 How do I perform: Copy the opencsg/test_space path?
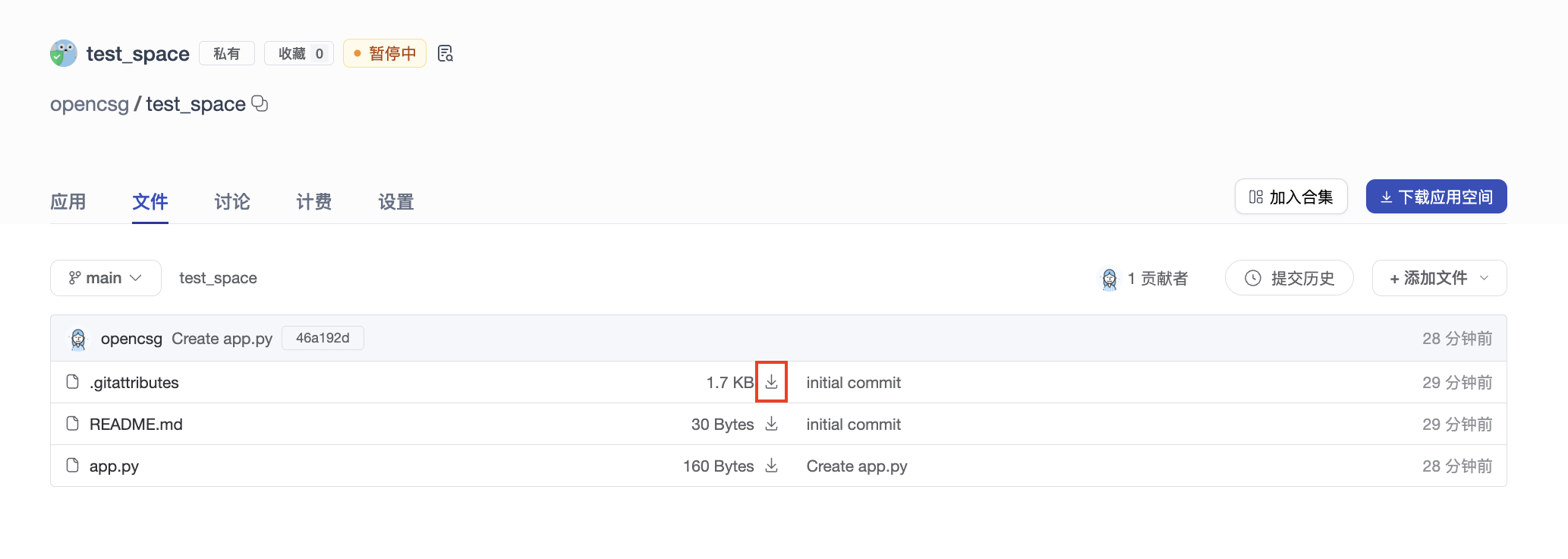click(260, 103)
